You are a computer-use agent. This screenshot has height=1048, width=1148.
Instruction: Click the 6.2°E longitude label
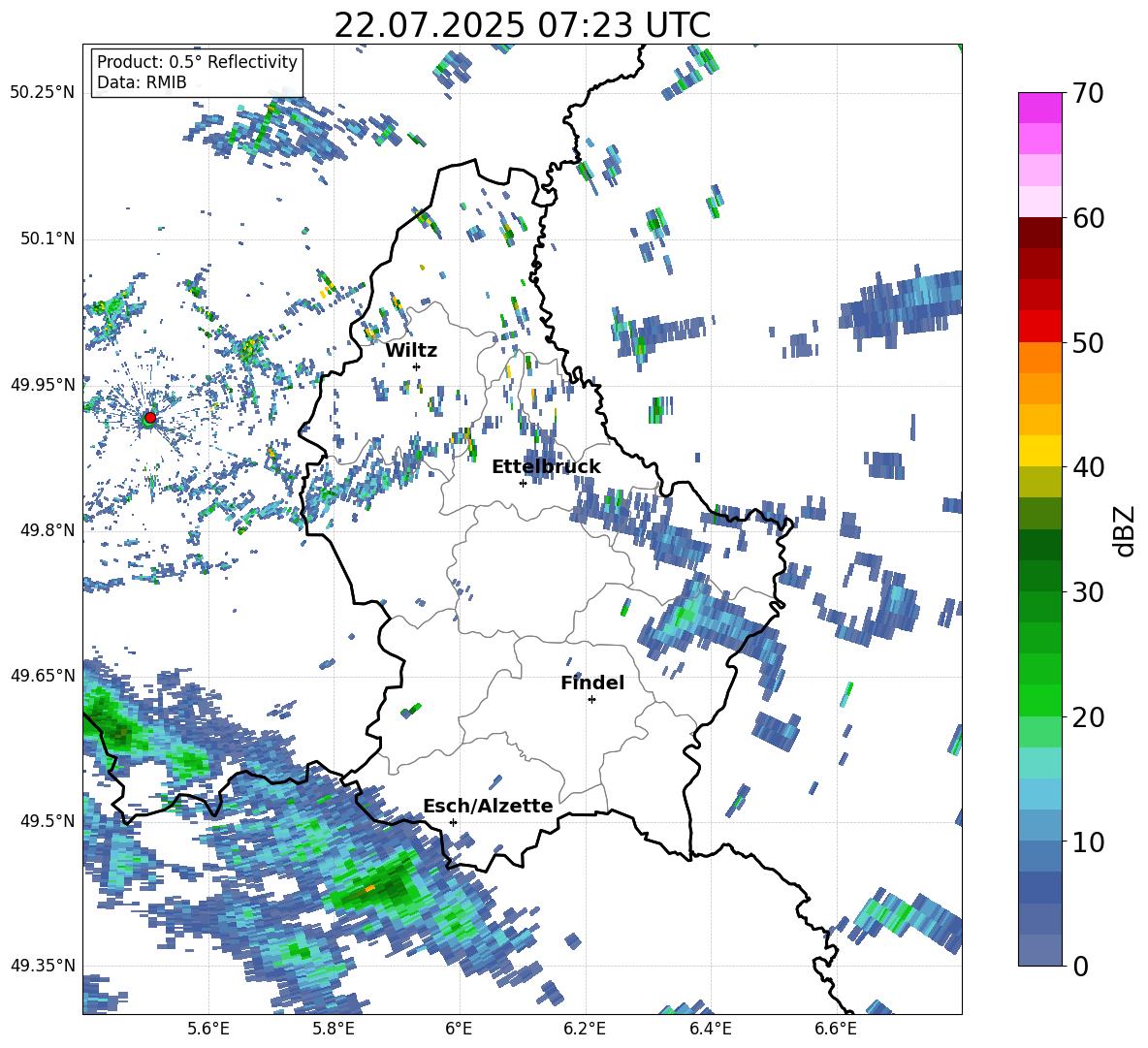coord(585,1029)
